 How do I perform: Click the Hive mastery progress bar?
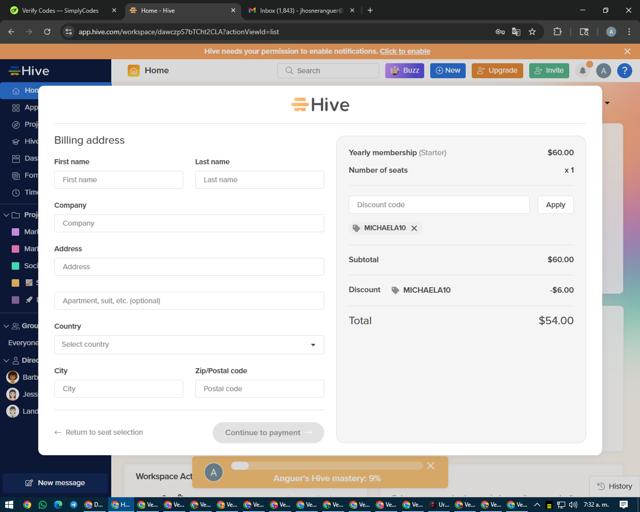327,466
